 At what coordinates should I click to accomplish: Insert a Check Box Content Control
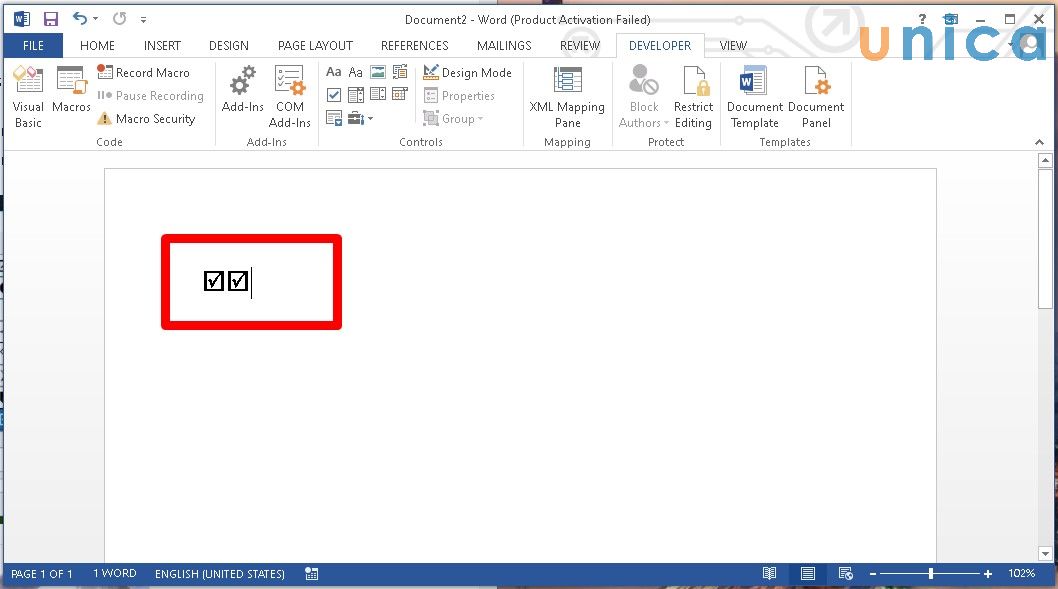pos(334,95)
